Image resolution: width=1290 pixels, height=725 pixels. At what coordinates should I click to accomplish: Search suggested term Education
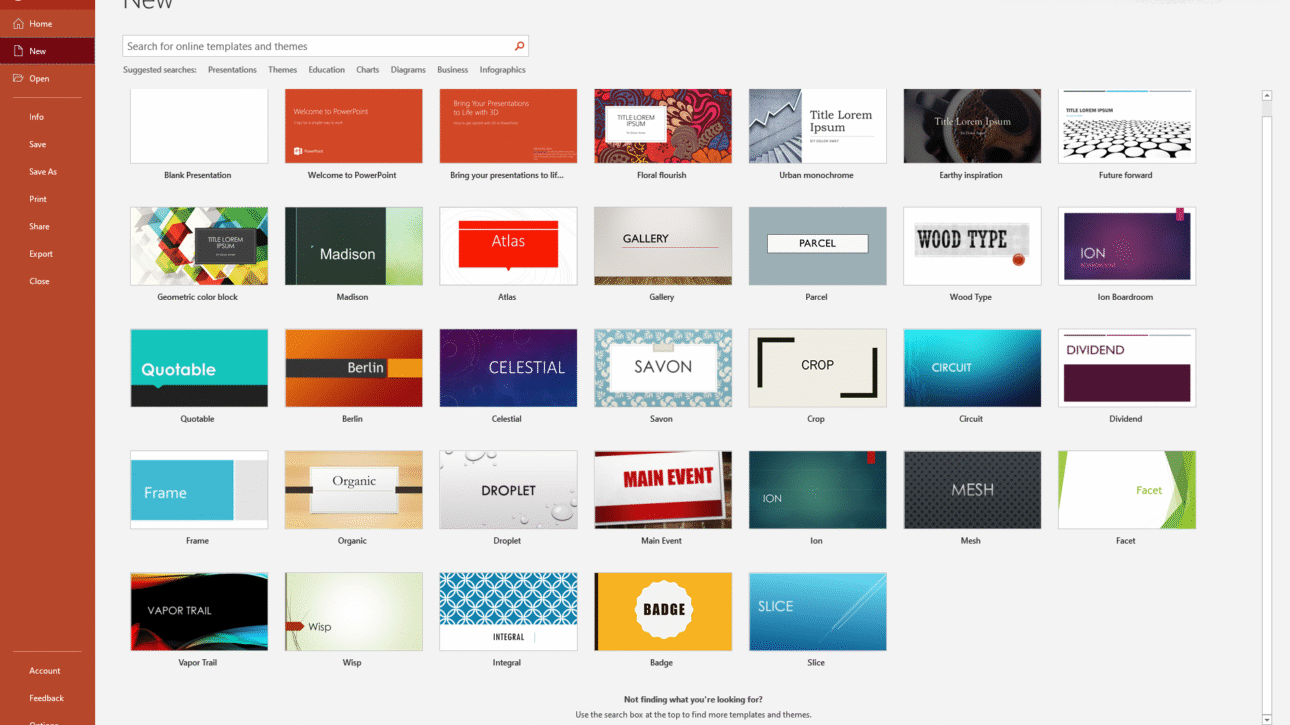(x=326, y=70)
